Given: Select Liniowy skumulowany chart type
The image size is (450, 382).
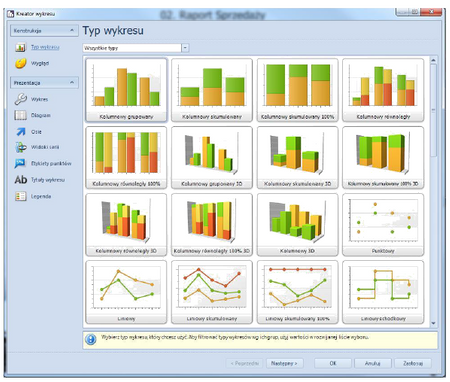Looking at the screenshot, I should tap(212, 292).
